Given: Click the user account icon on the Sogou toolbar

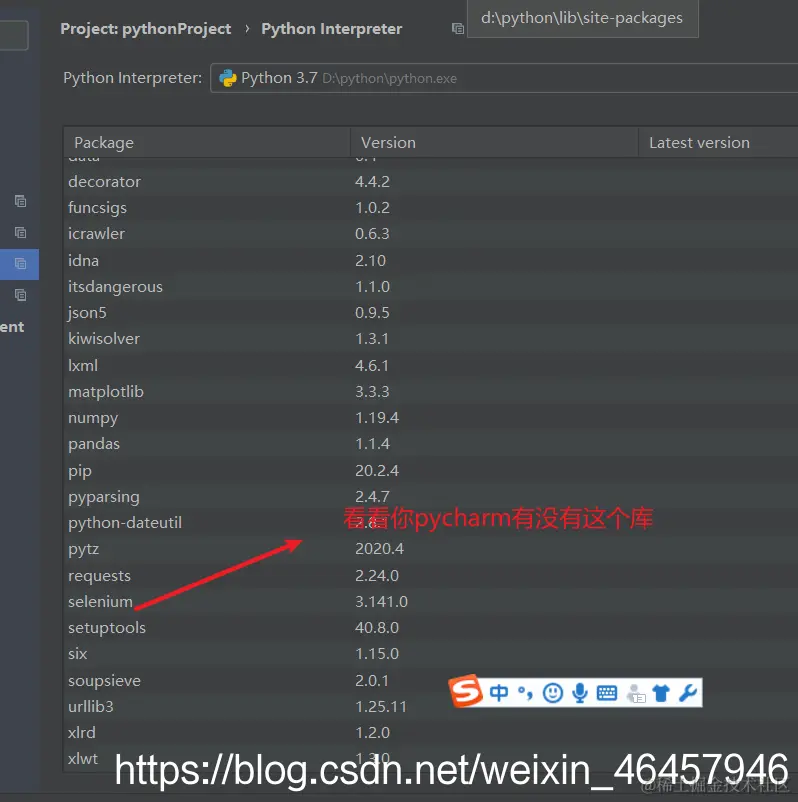Looking at the screenshot, I should click(x=636, y=694).
